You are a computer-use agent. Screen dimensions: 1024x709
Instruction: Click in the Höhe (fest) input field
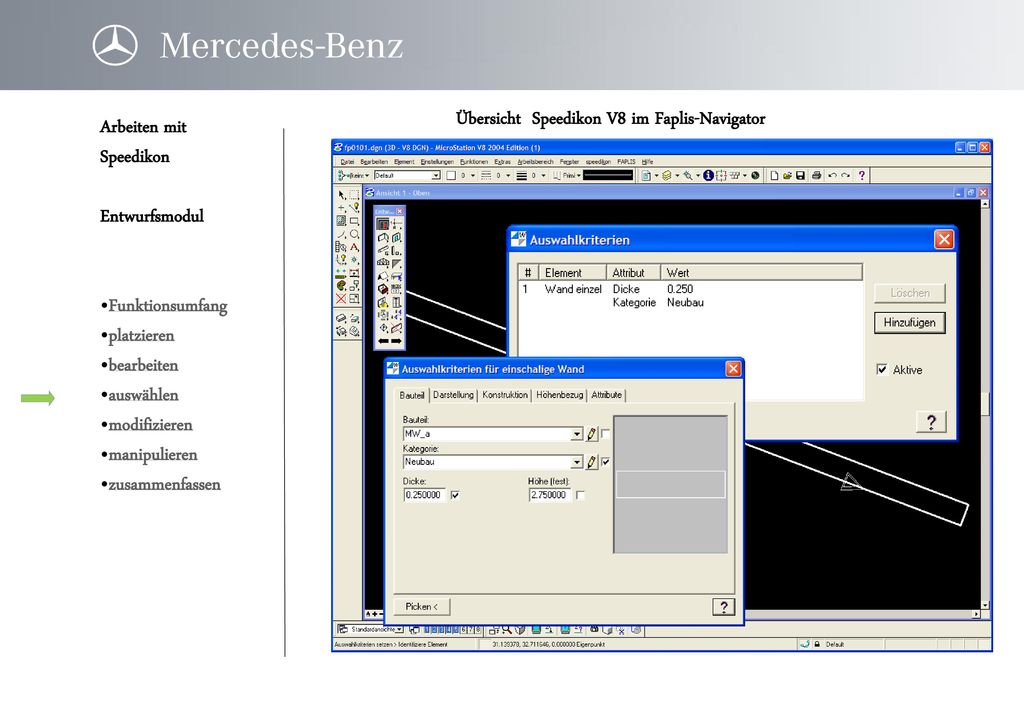550,496
